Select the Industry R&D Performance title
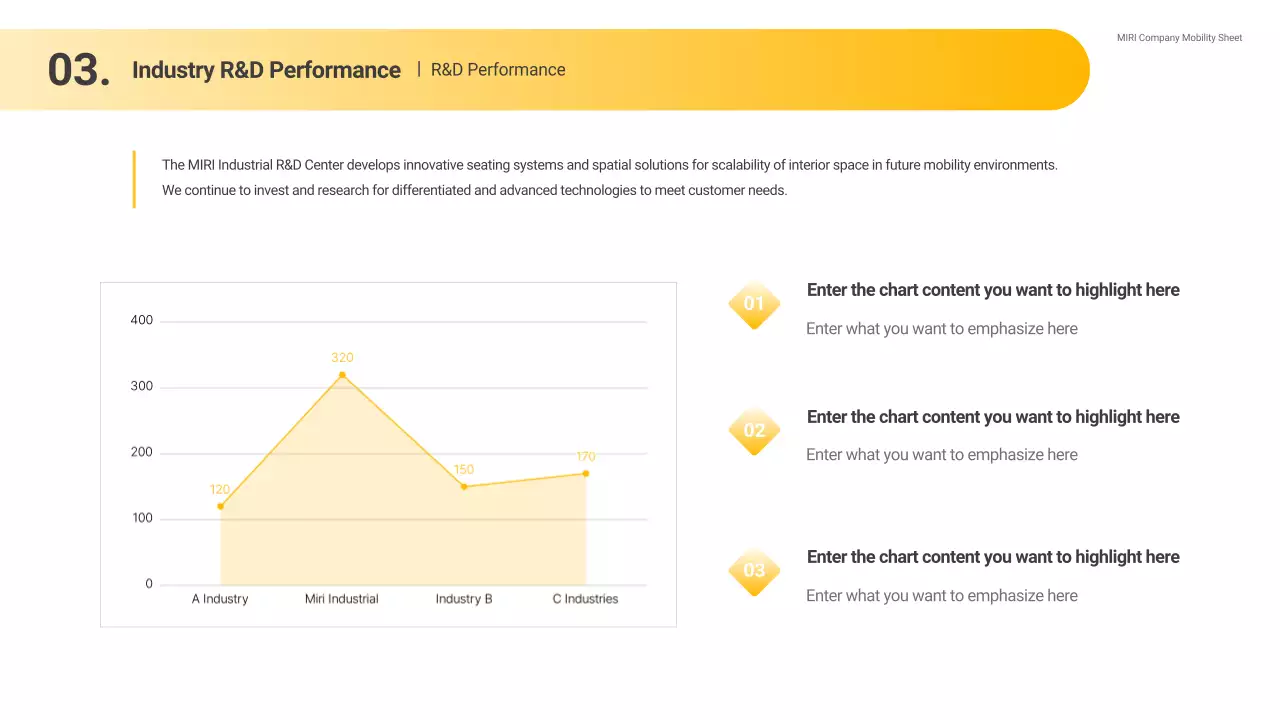The image size is (1280, 720). pyautogui.click(x=266, y=70)
